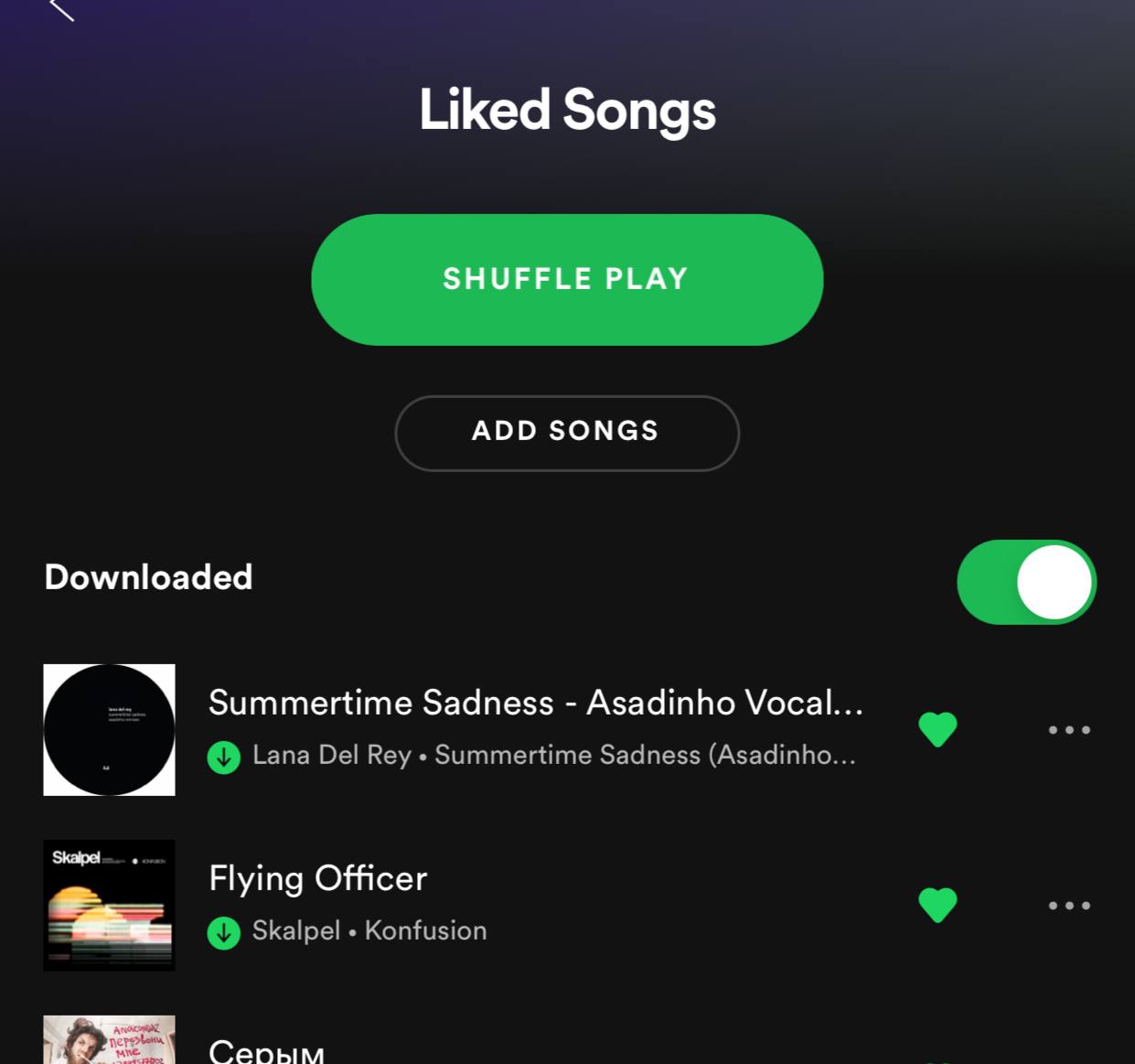Open more options for Flying Officer
Screen dimensions: 1135x1064
[1069, 905]
